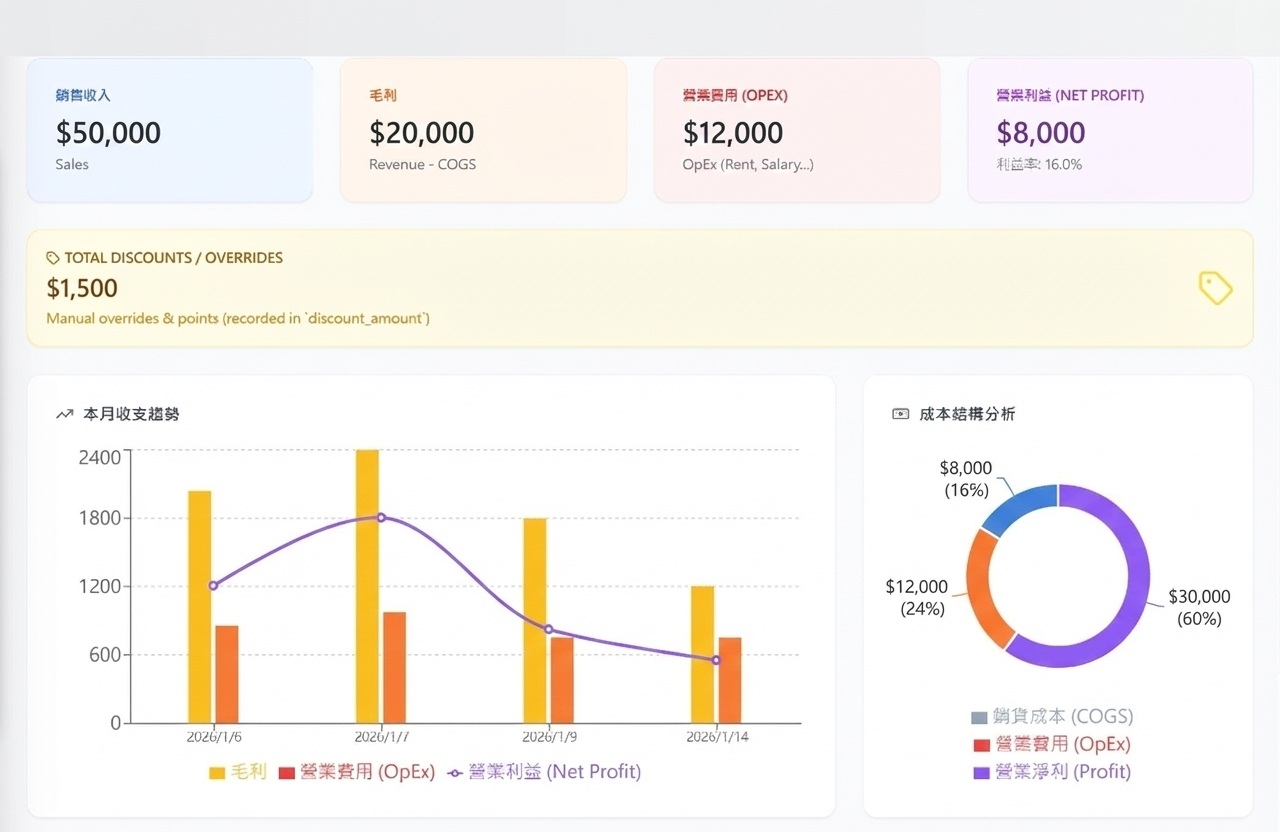The image size is (1280, 832).
Task: Select the 營業利益 (NET PROFIT) $8,000 card
Action: (x=1110, y=130)
